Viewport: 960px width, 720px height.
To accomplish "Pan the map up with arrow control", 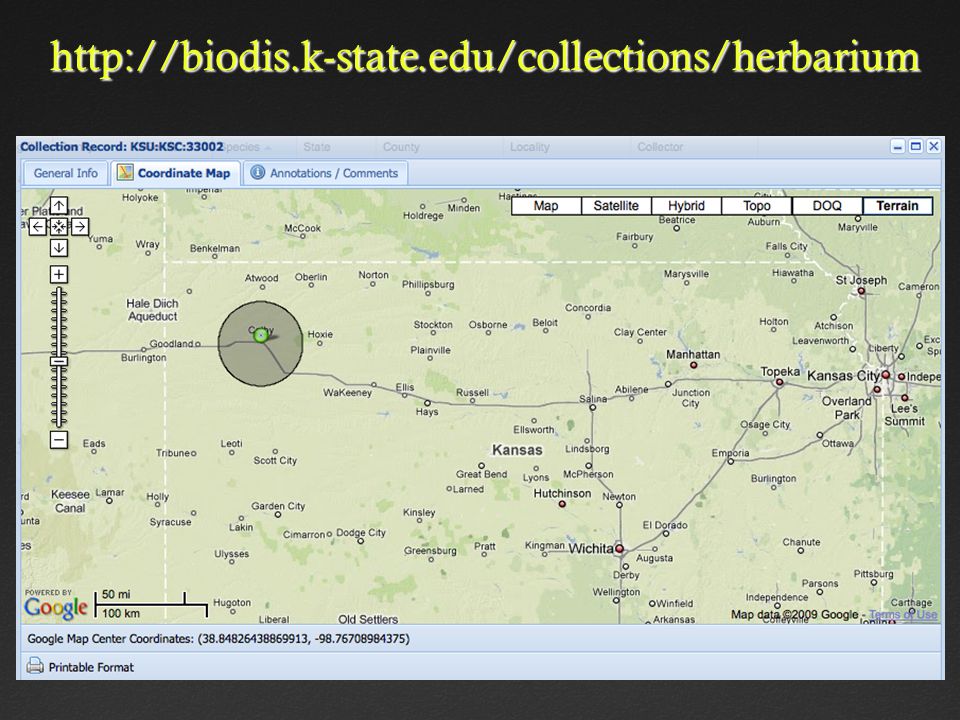I will pos(59,206).
